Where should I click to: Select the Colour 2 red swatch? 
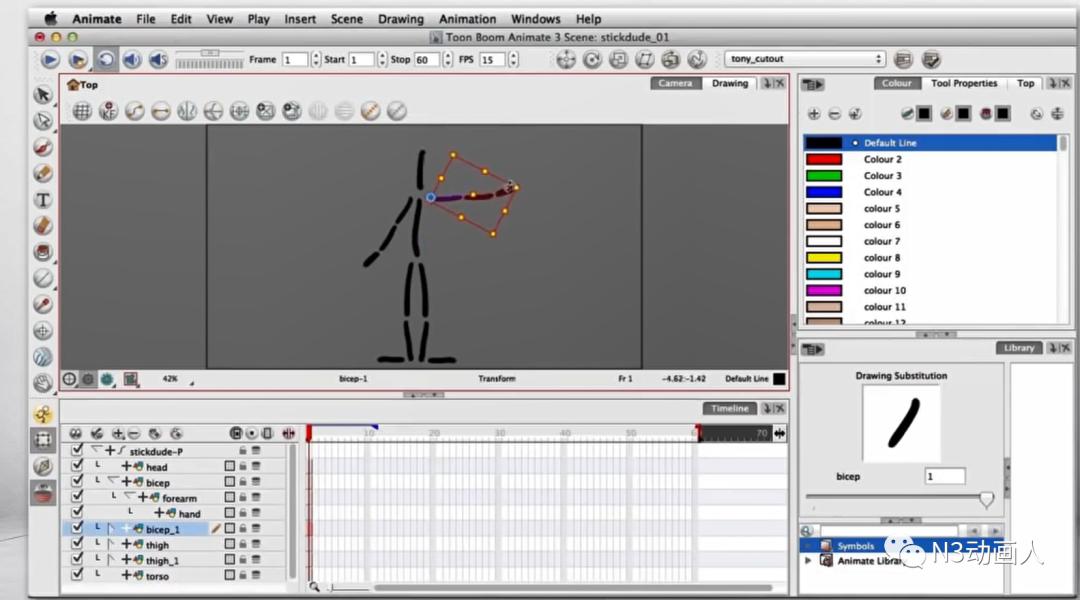tap(824, 159)
